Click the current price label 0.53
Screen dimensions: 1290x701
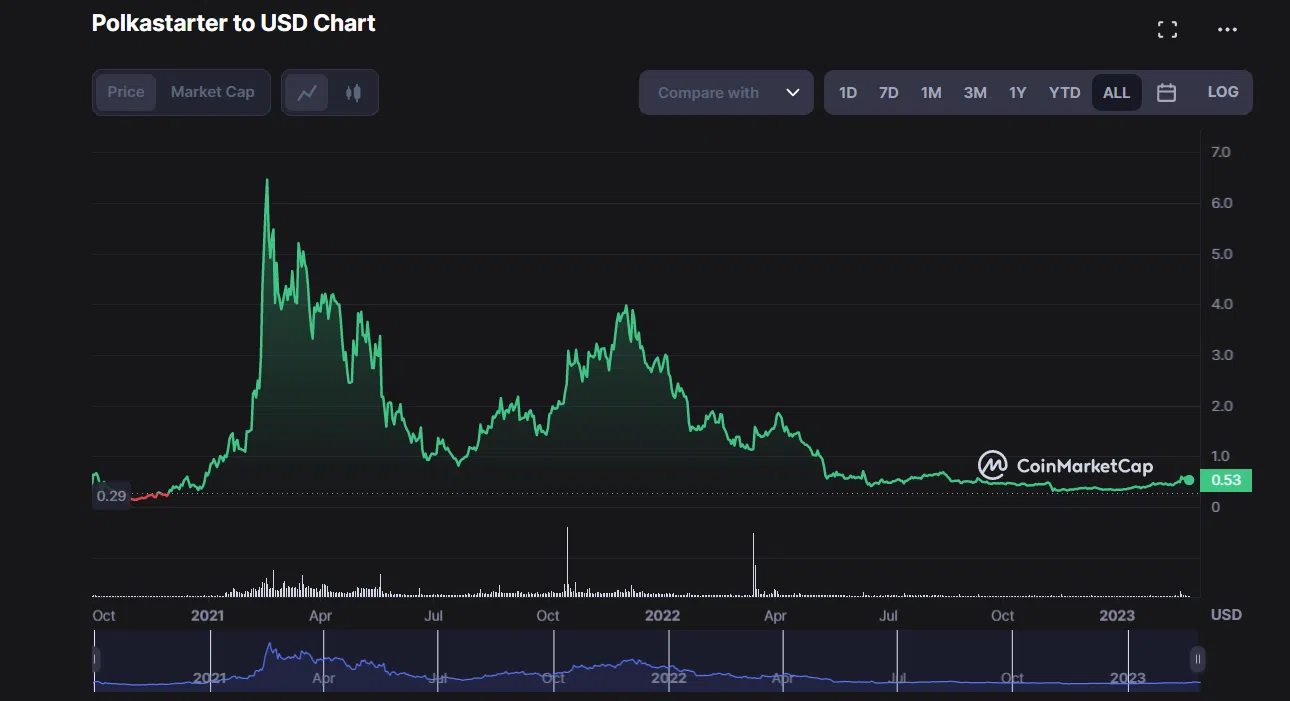[1226, 481]
